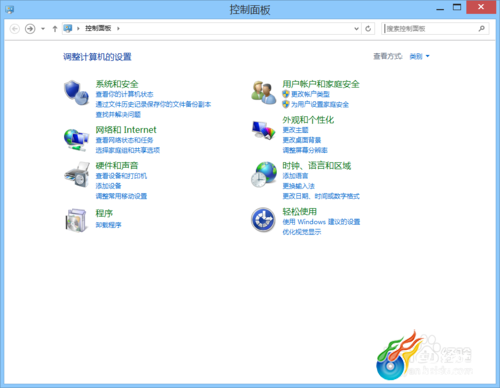Viewport: 500px width, 388px height.
Task: Click 通过文件历史记录保存你的文件备份副本 link
Action: pos(153,104)
